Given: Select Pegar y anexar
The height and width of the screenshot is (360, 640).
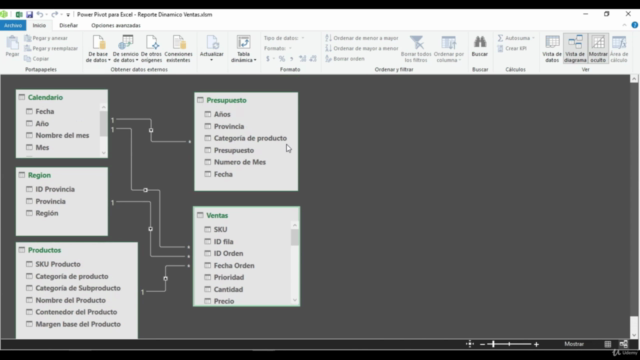Looking at the screenshot, I should (x=46, y=38).
